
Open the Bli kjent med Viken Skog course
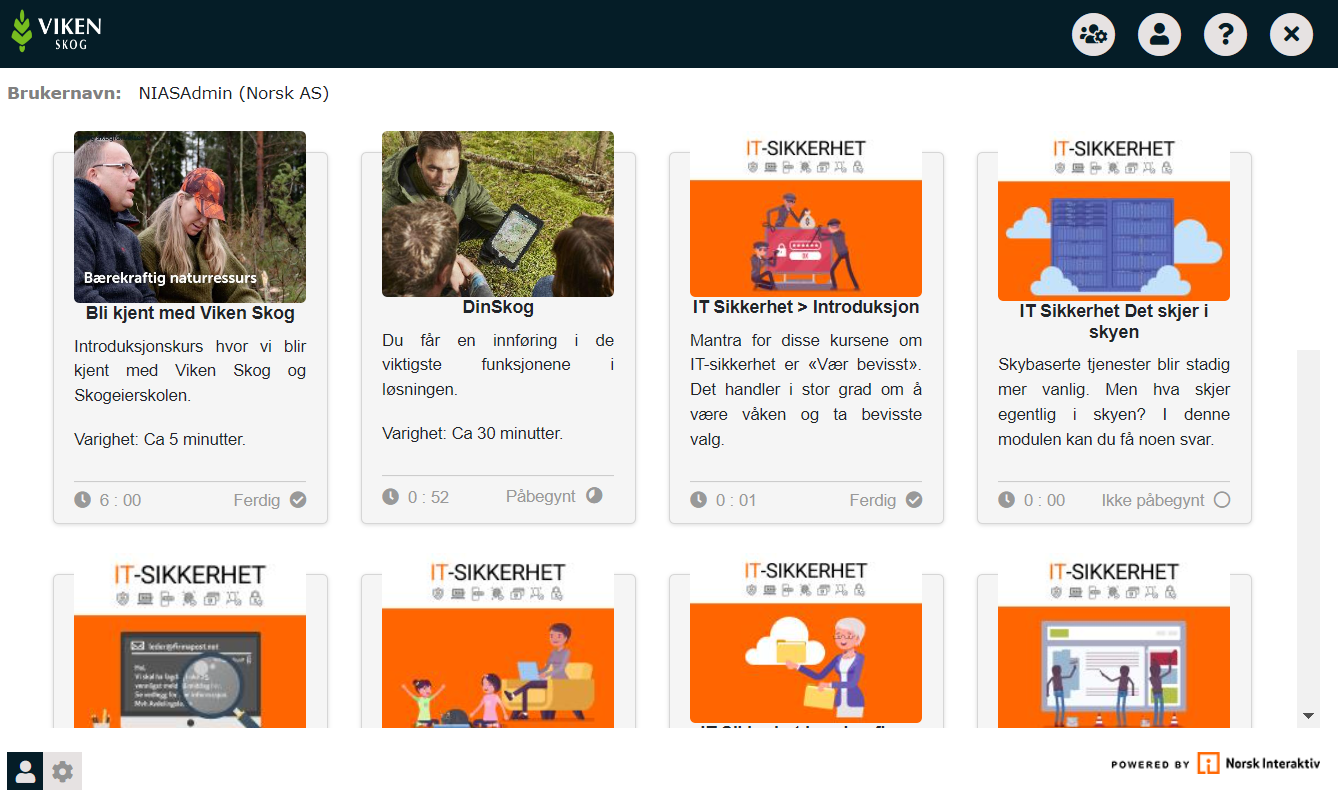[190, 313]
